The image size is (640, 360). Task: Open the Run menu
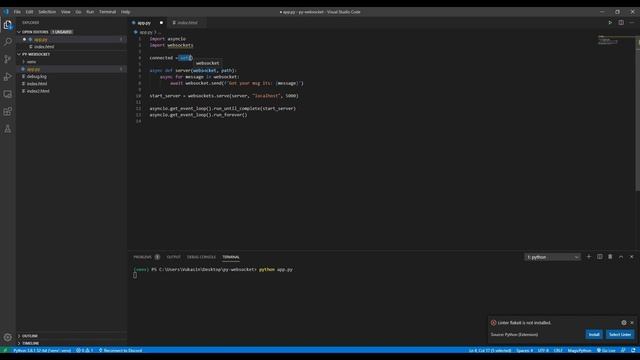tap(90, 12)
